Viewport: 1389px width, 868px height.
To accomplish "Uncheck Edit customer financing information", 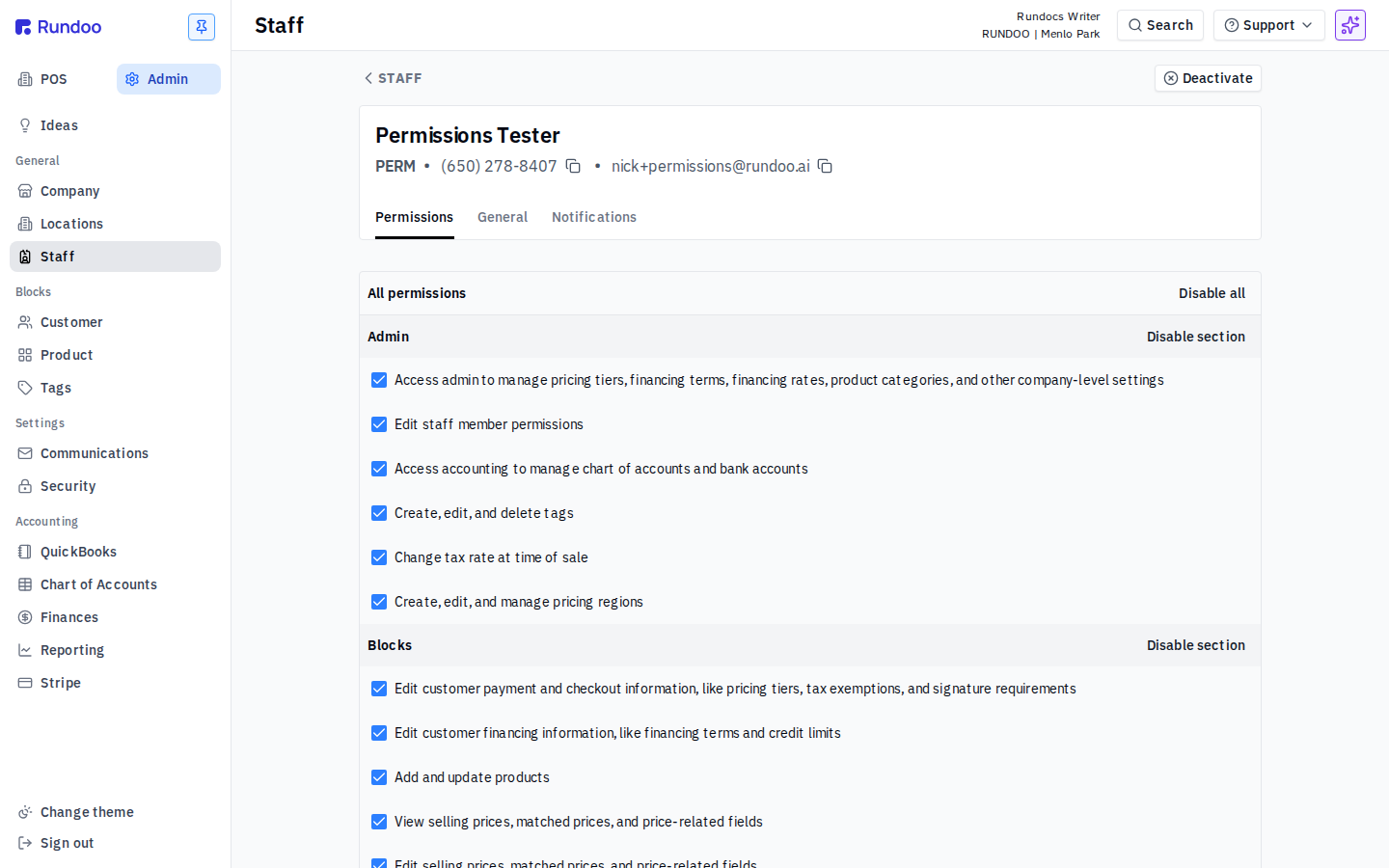I will (x=379, y=733).
